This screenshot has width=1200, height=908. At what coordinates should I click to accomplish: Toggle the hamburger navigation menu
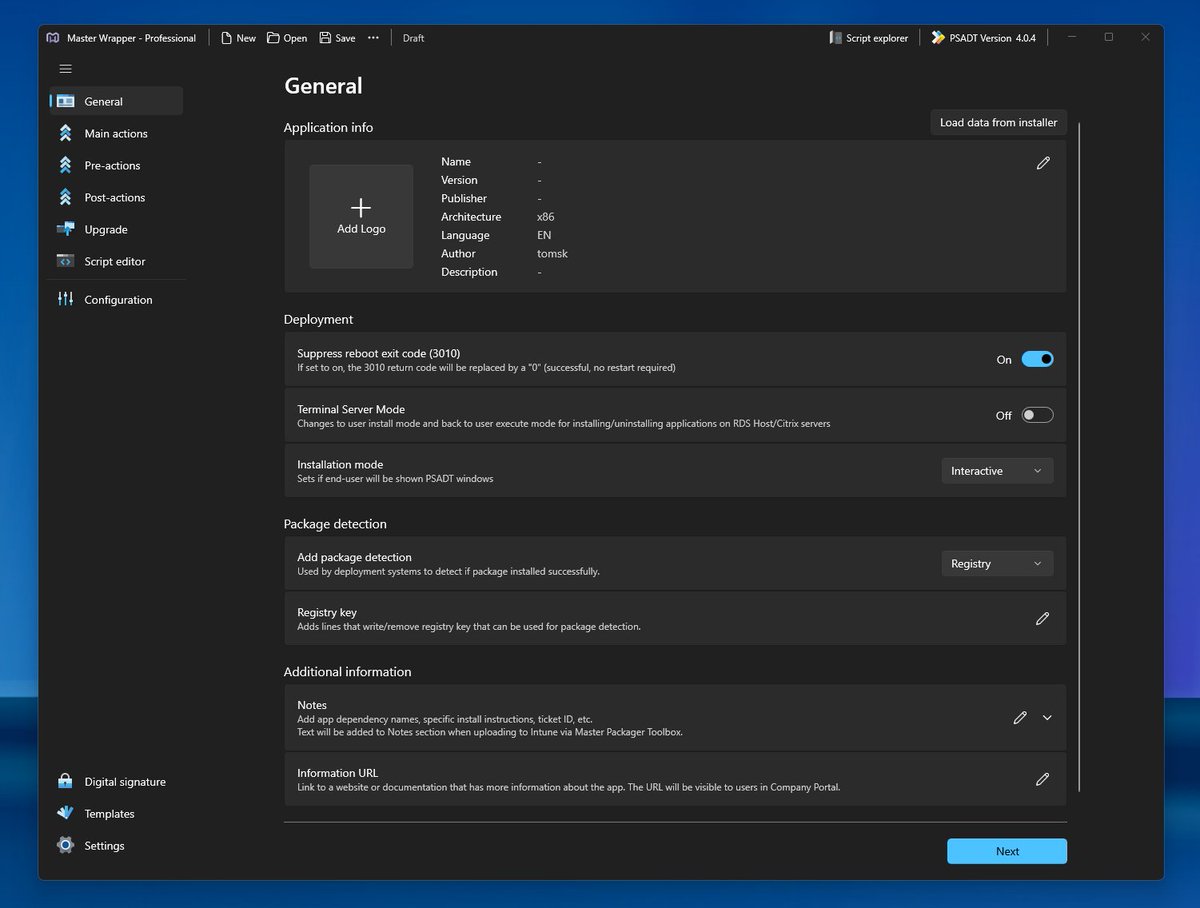point(66,69)
